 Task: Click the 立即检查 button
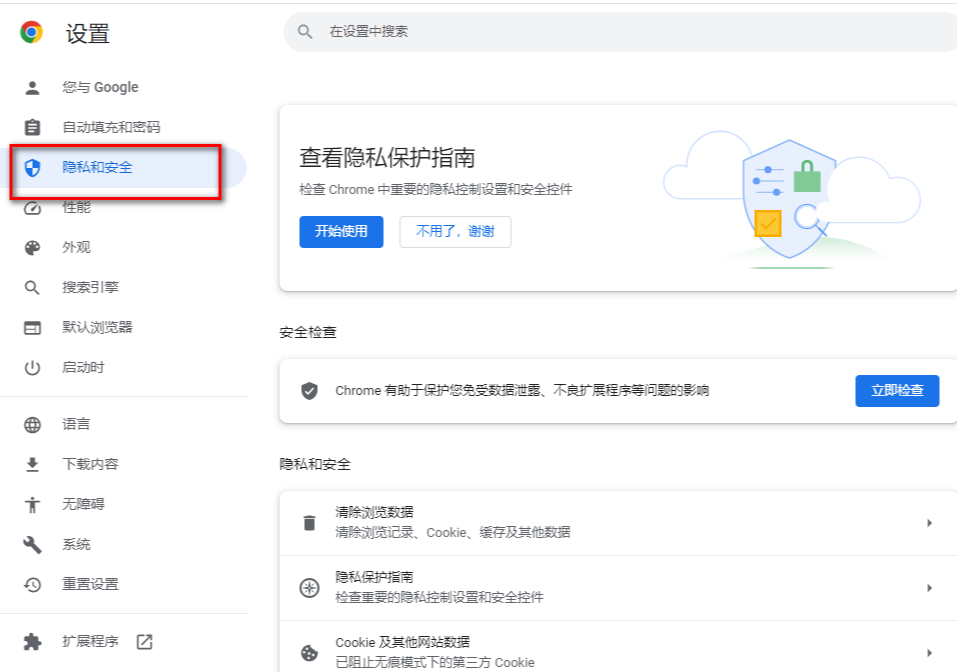click(x=897, y=391)
